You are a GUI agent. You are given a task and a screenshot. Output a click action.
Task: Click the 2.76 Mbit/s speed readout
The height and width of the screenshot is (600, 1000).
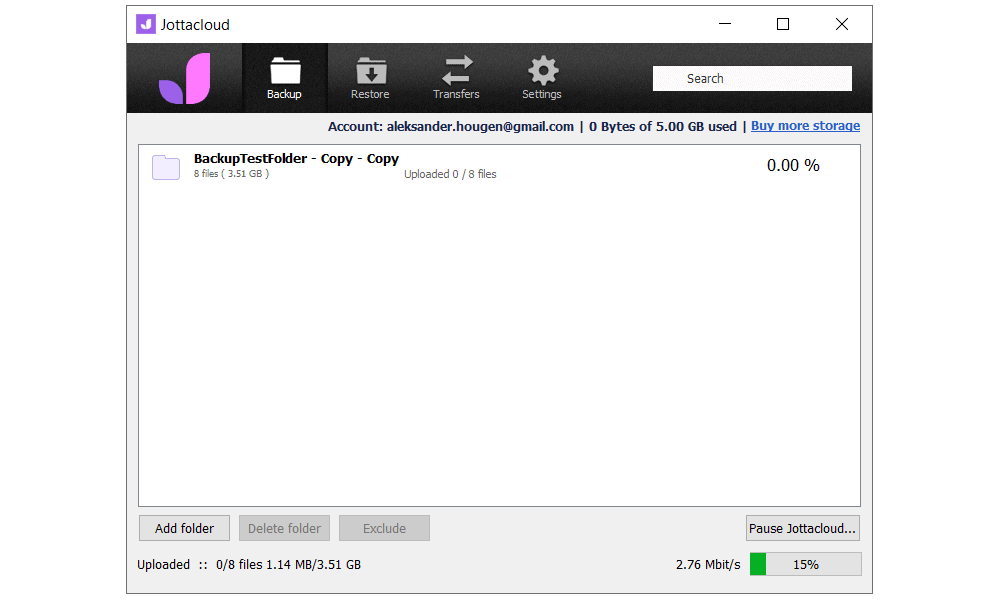(708, 564)
